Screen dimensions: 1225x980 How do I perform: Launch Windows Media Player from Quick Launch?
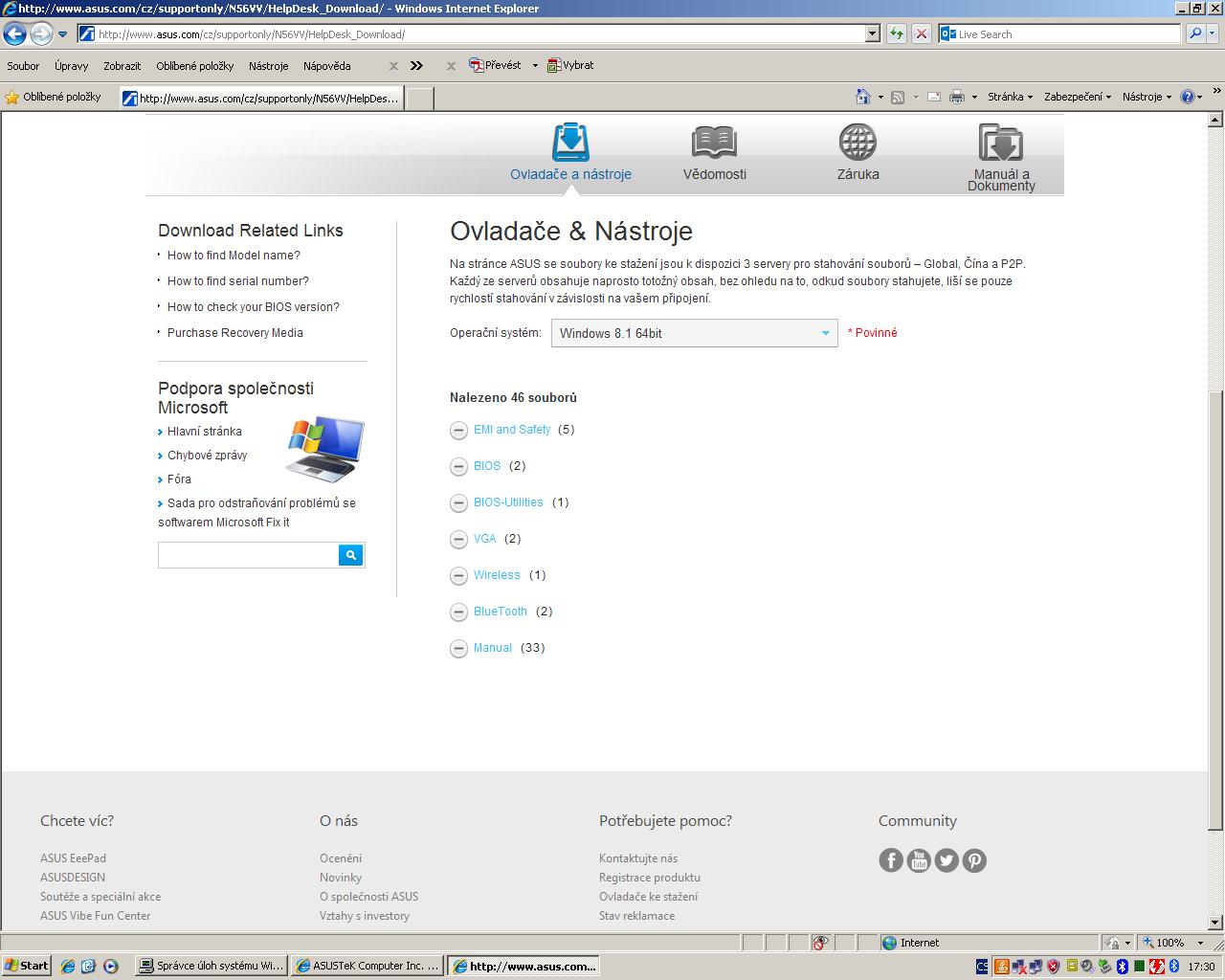click(110, 967)
